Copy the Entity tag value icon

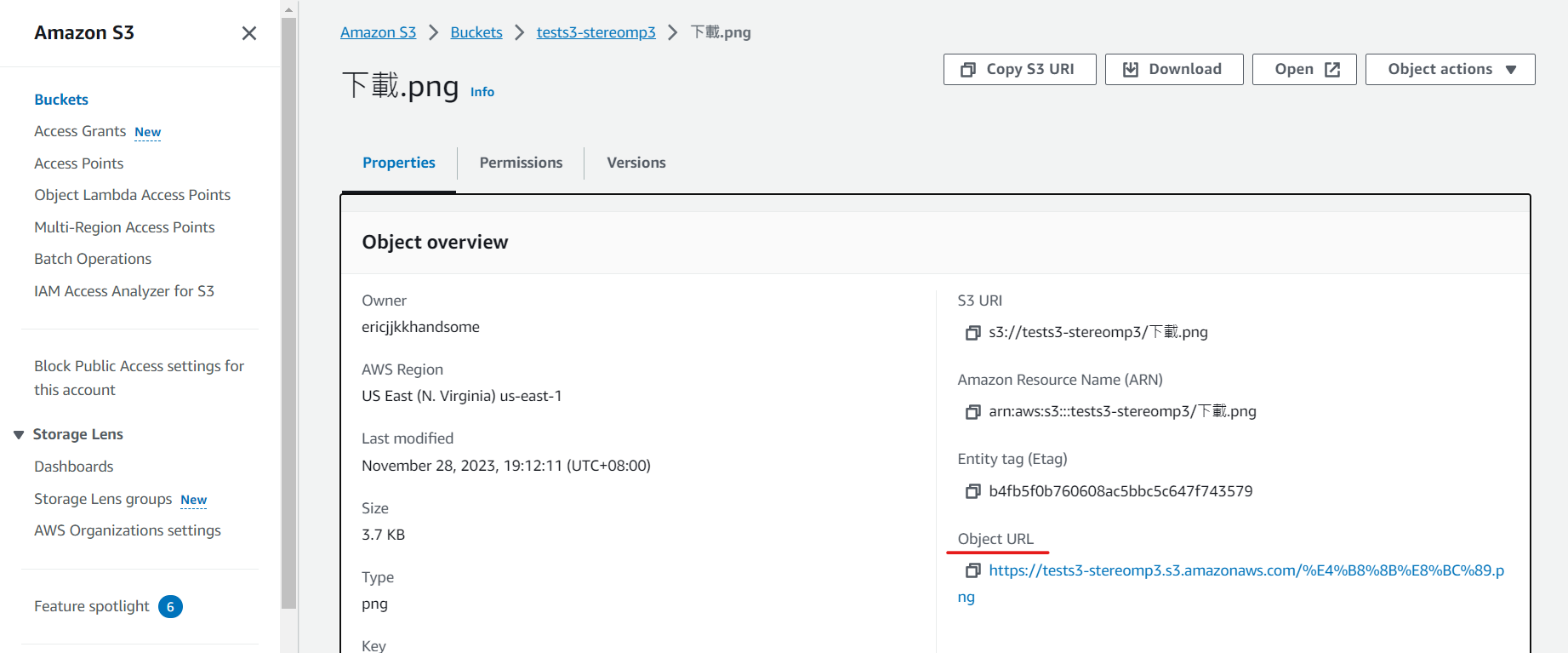(972, 491)
